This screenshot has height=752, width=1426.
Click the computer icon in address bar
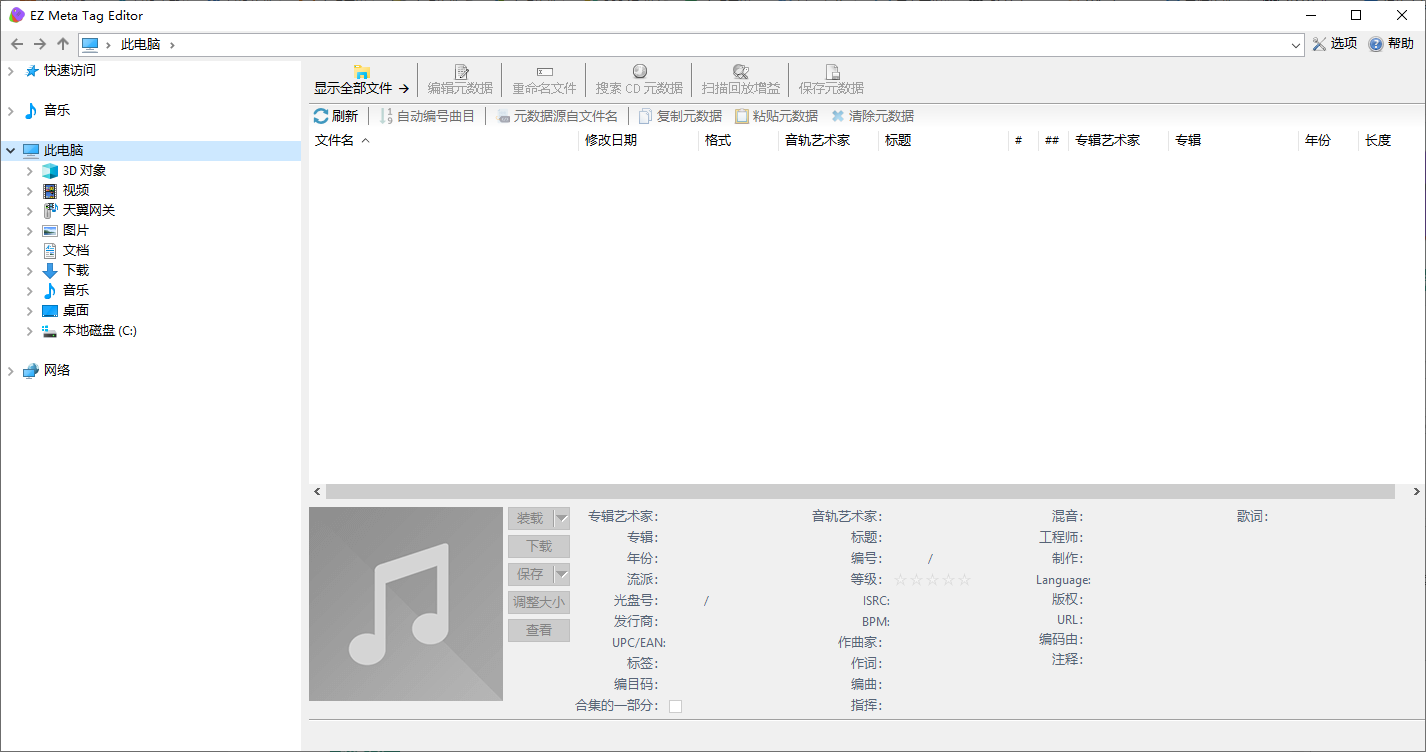coord(91,44)
